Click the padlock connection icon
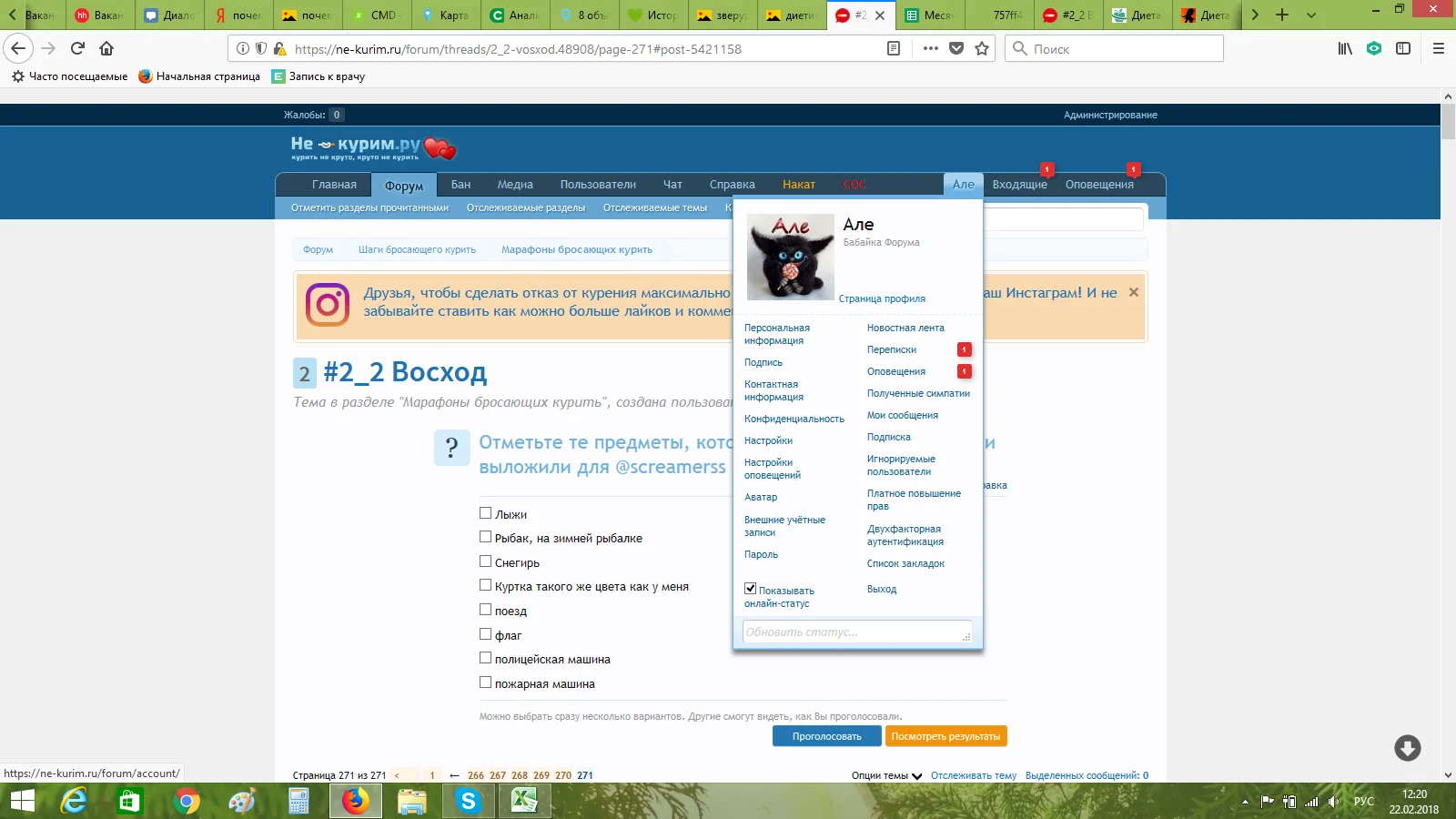 pyautogui.click(x=279, y=48)
